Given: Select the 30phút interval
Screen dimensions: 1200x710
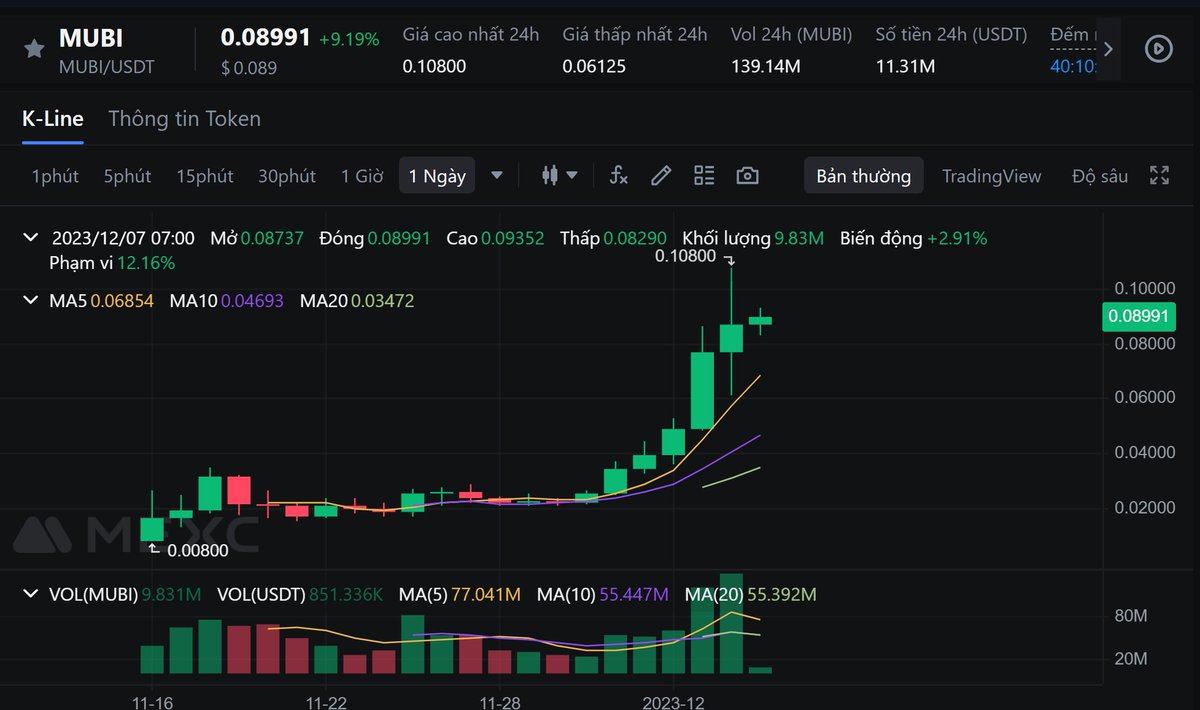Looking at the screenshot, I should pos(287,176).
